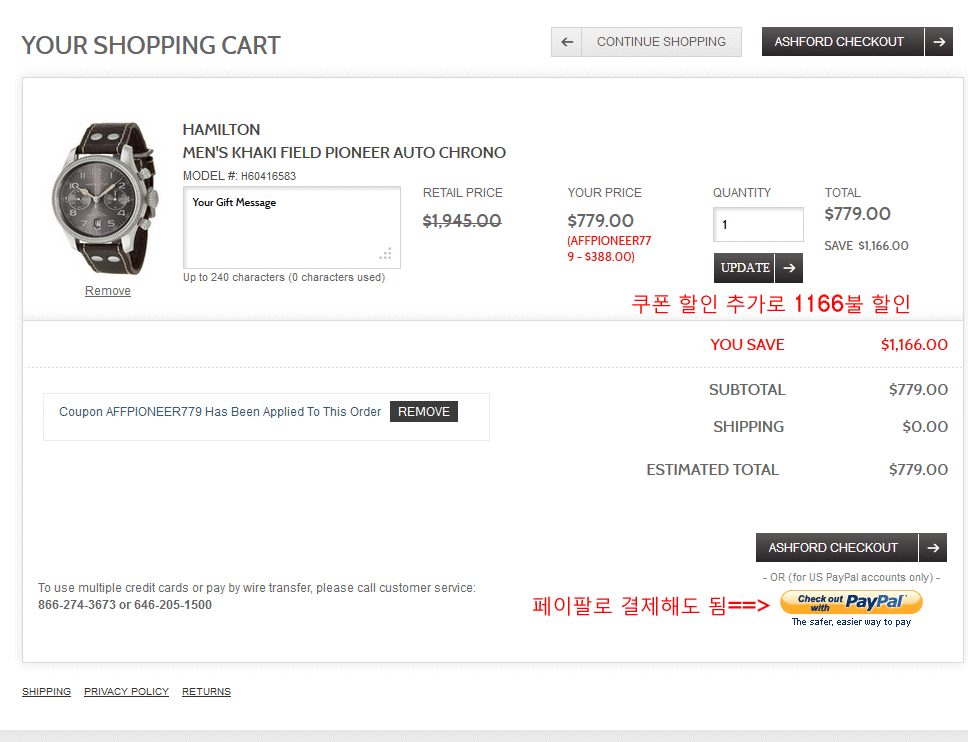The width and height of the screenshot is (968, 742).
Task: Update the cart quantity
Action: click(745, 268)
